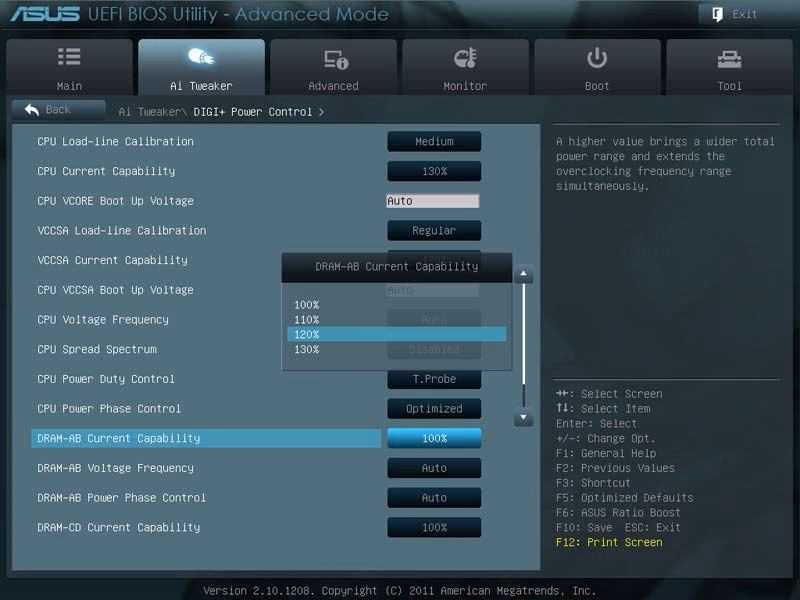Go to the Monitor tab
Viewport: 800px width, 600px height.
tap(465, 67)
